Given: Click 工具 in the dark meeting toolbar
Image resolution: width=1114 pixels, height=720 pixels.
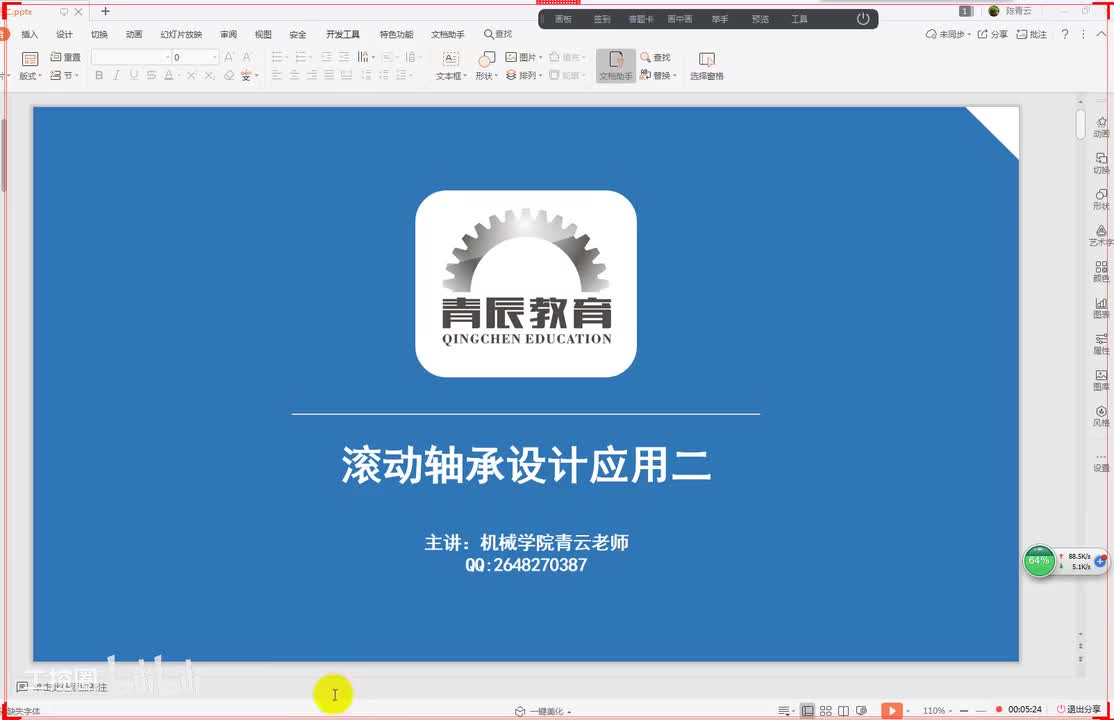Looking at the screenshot, I should pos(799,19).
